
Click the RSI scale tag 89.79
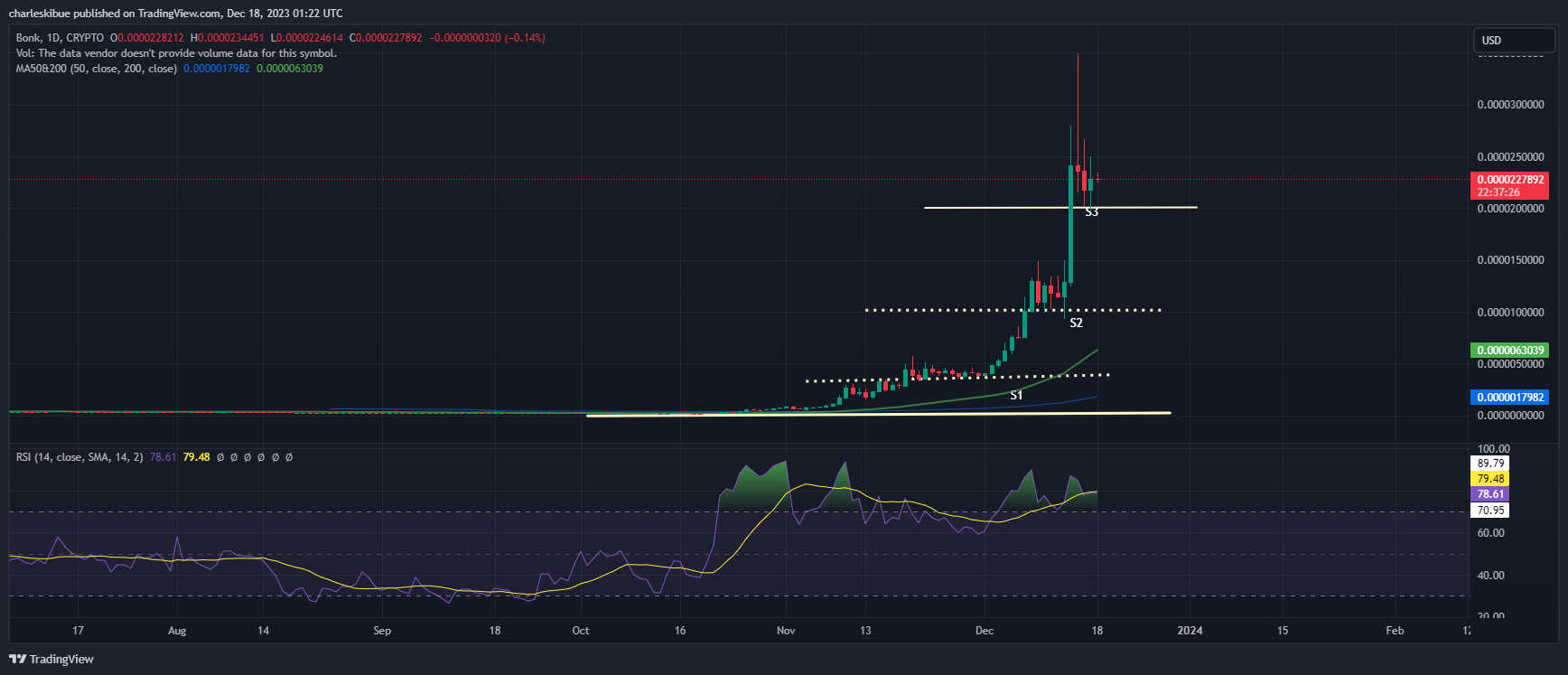pyautogui.click(x=1490, y=464)
